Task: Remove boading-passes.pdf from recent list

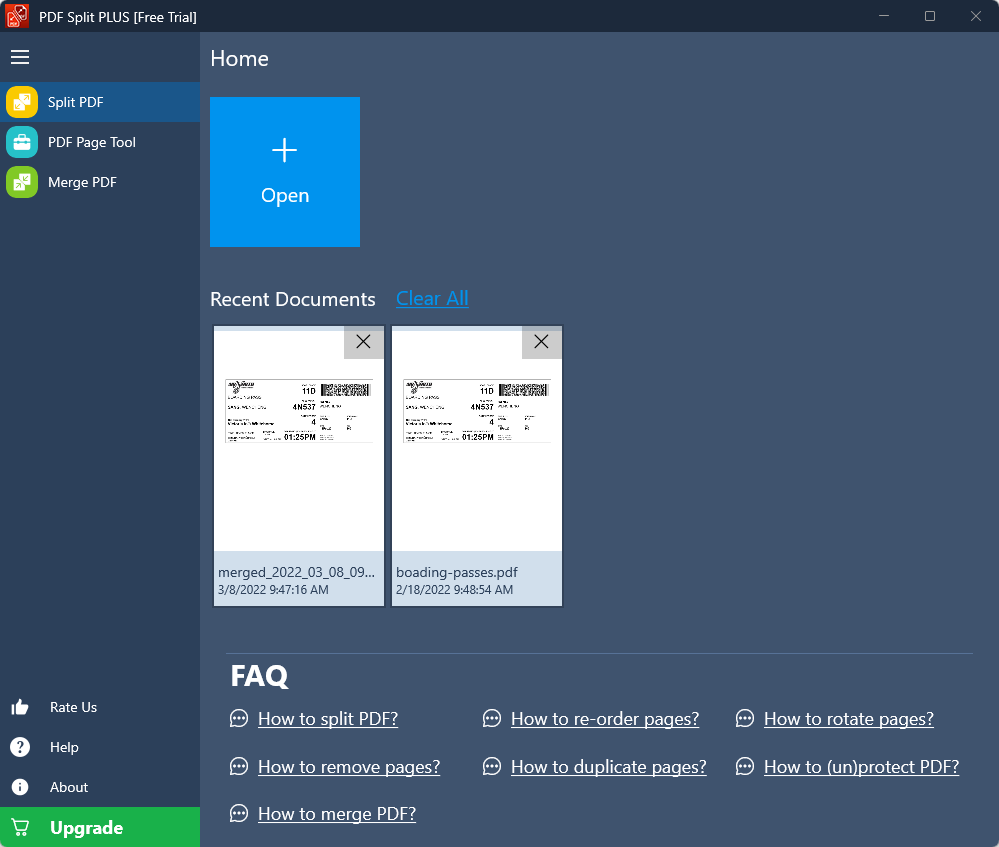Action: point(541,342)
